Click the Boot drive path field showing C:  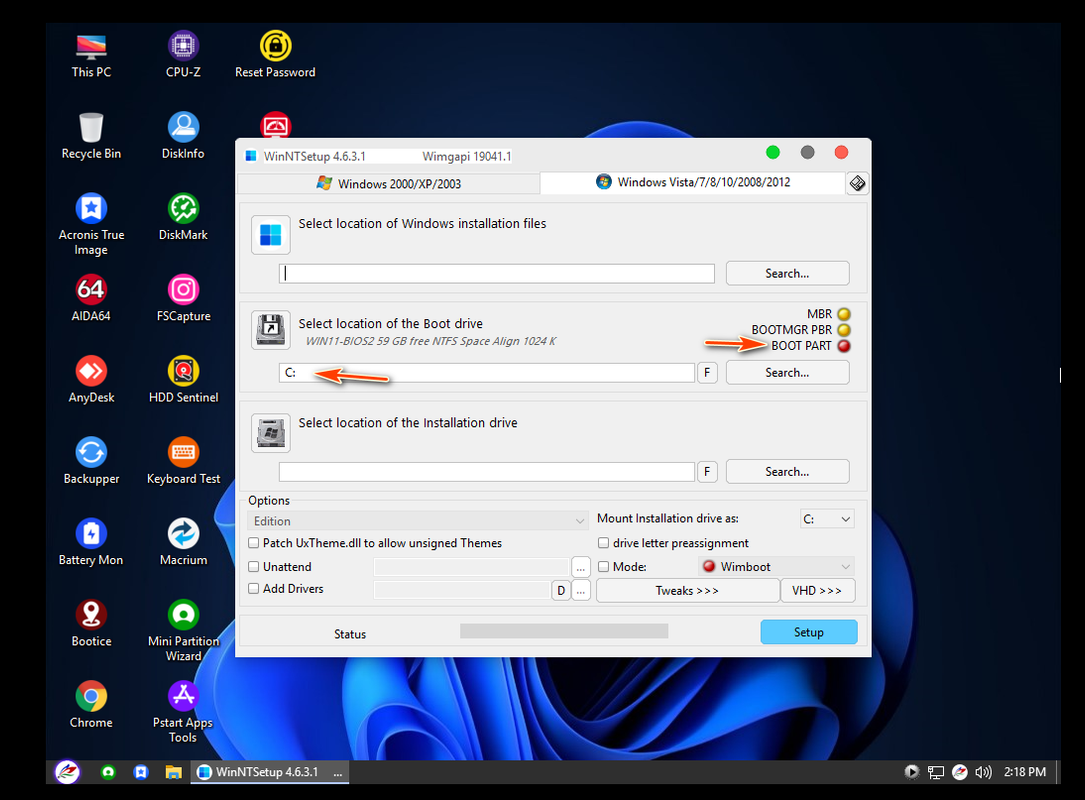coord(486,372)
